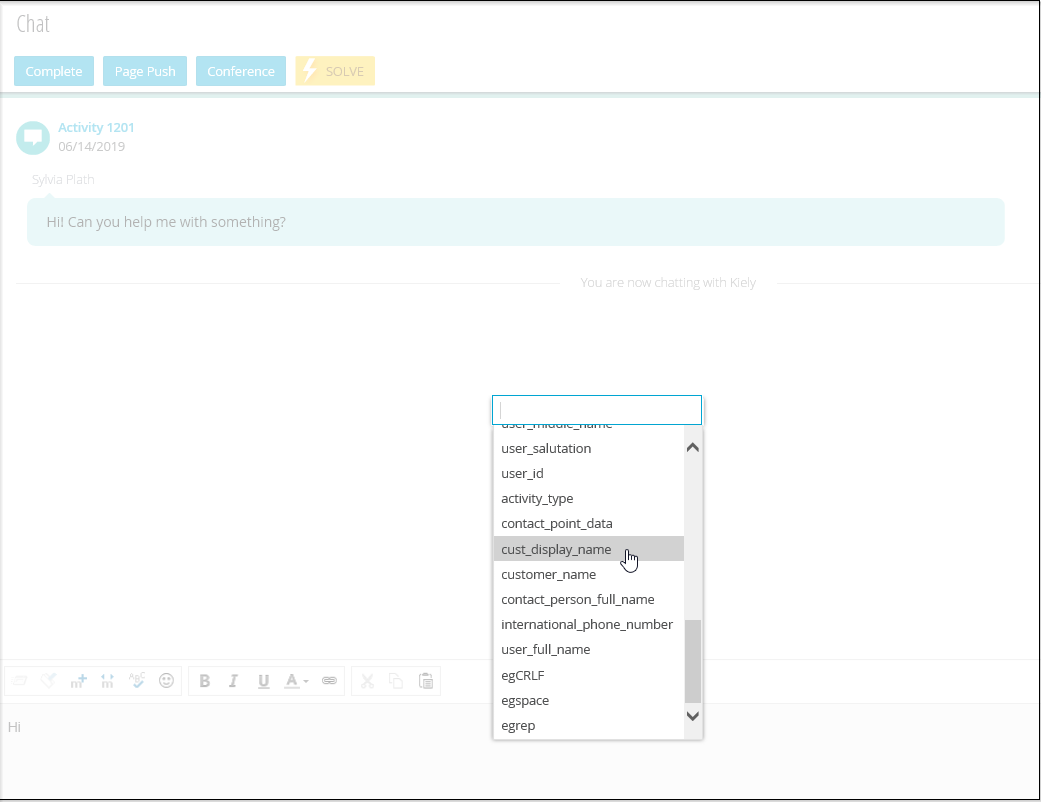Click the add macro icon
This screenshot has width=1041, height=802.
point(78,681)
